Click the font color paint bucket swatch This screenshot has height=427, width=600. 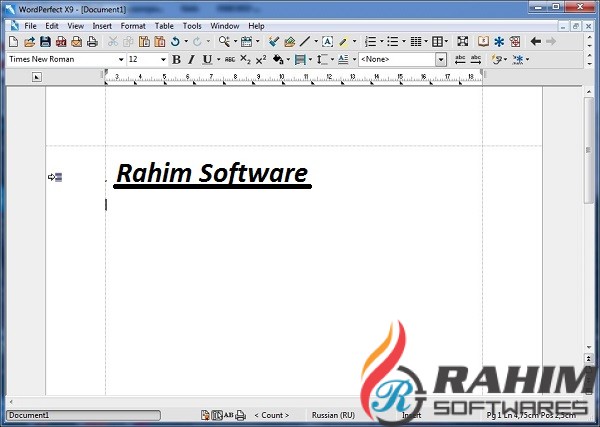(x=278, y=59)
